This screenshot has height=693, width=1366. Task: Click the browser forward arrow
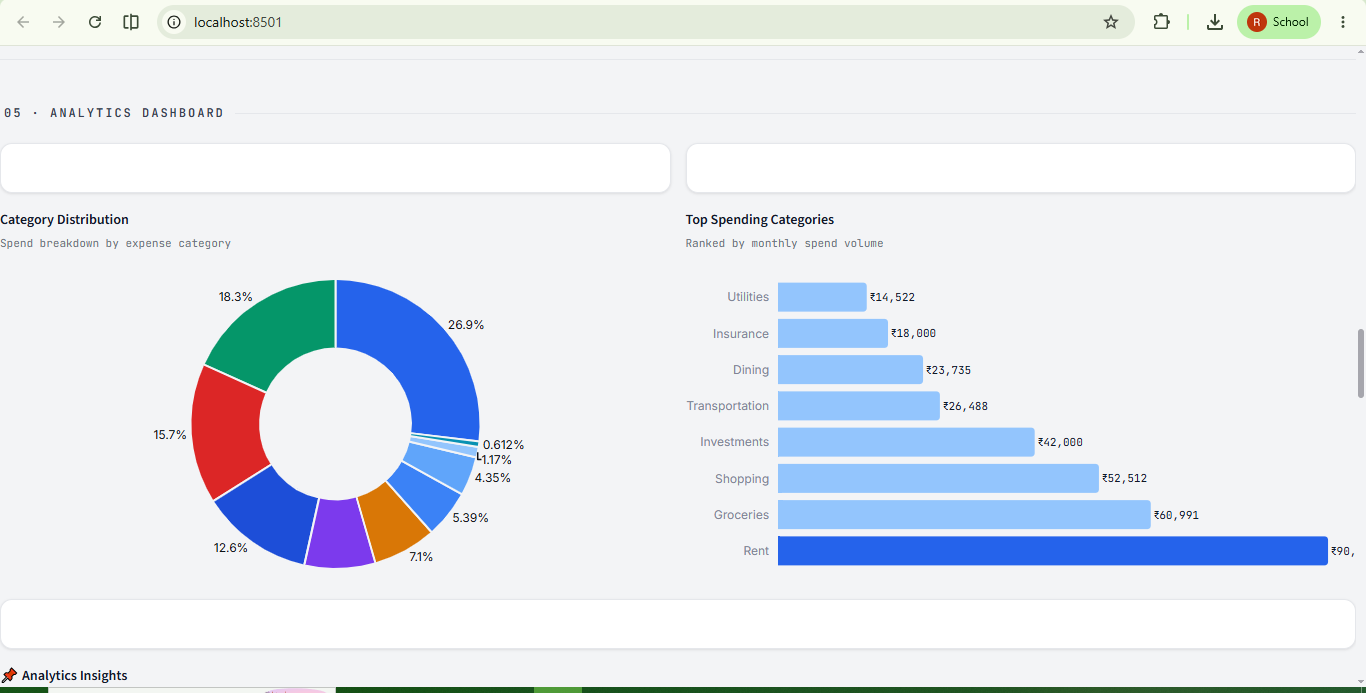59,22
